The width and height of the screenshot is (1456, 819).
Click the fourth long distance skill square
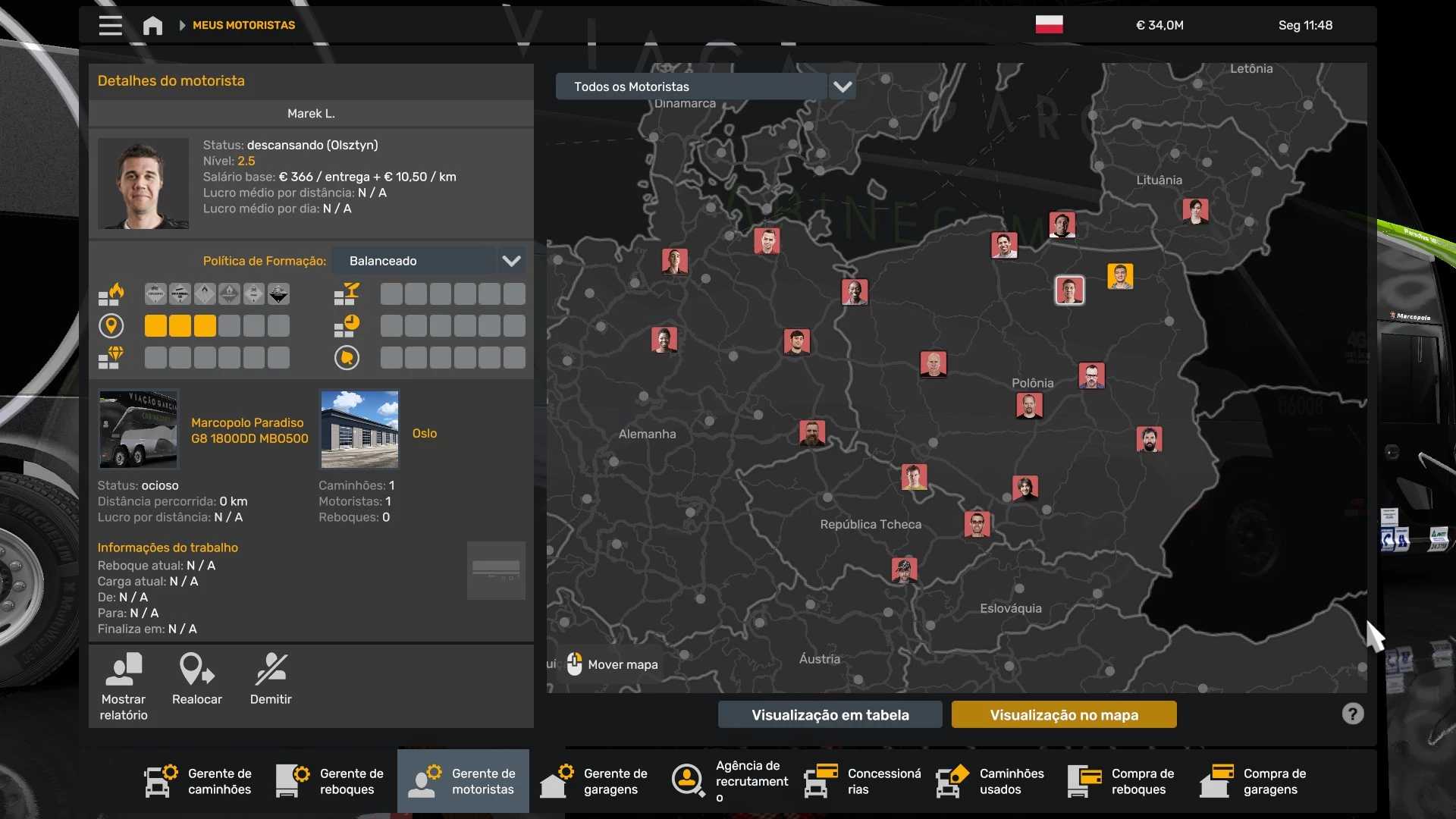(229, 326)
